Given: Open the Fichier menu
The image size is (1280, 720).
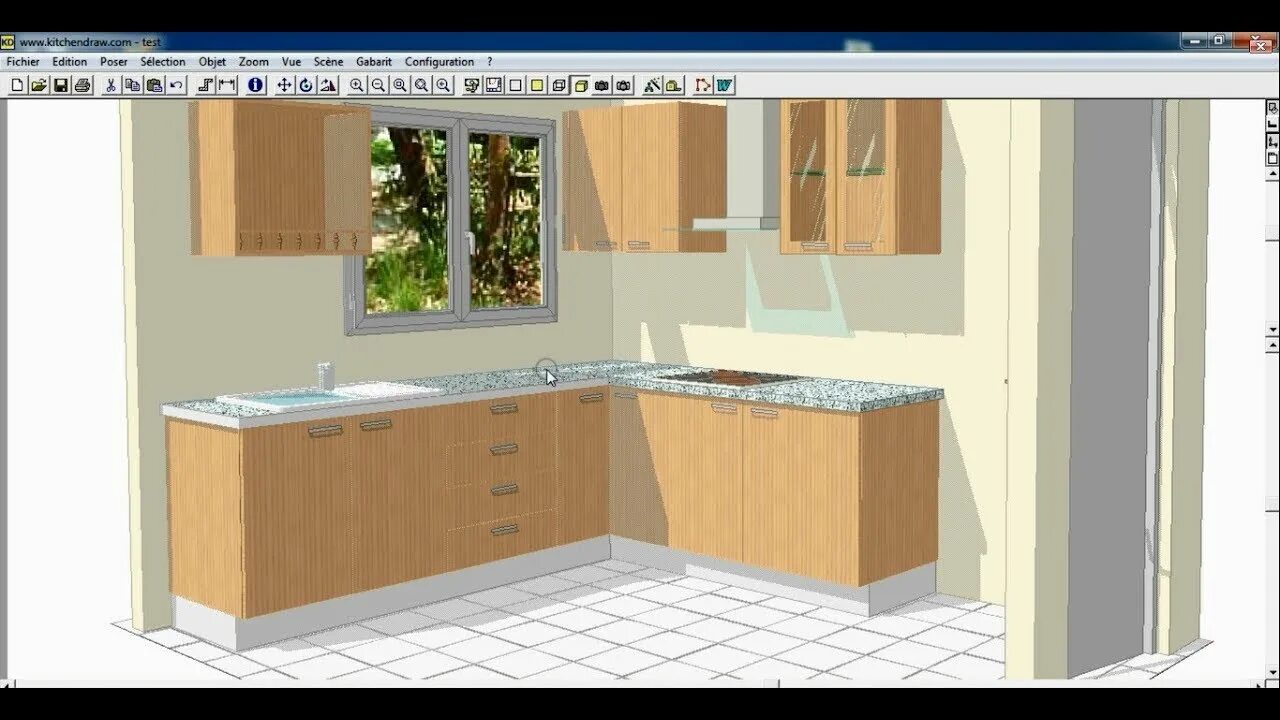Looking at the screenshot, I should (x=23, y=61).
